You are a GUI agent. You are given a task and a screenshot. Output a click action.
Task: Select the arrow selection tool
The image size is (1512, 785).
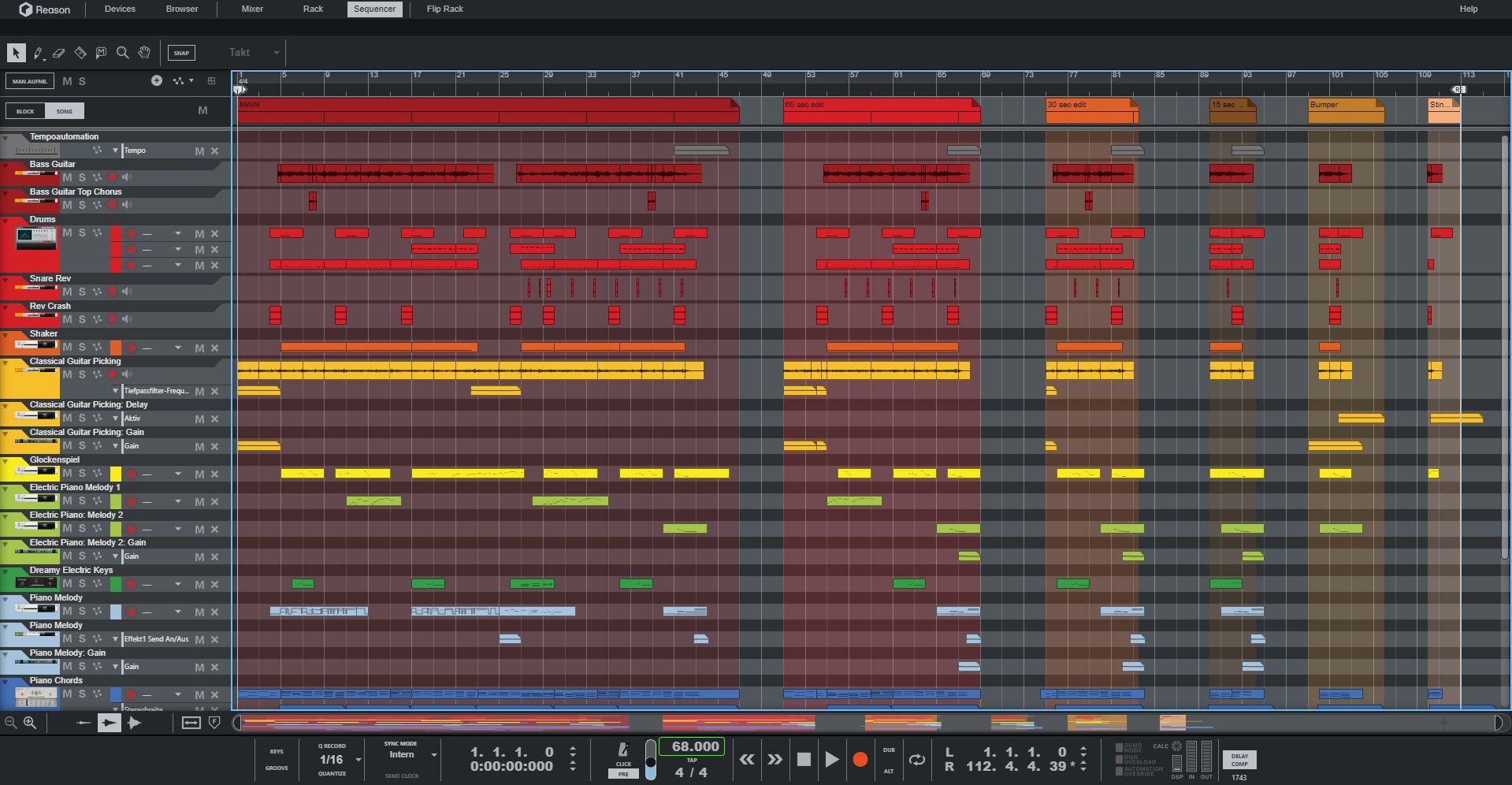click(16, 53)
